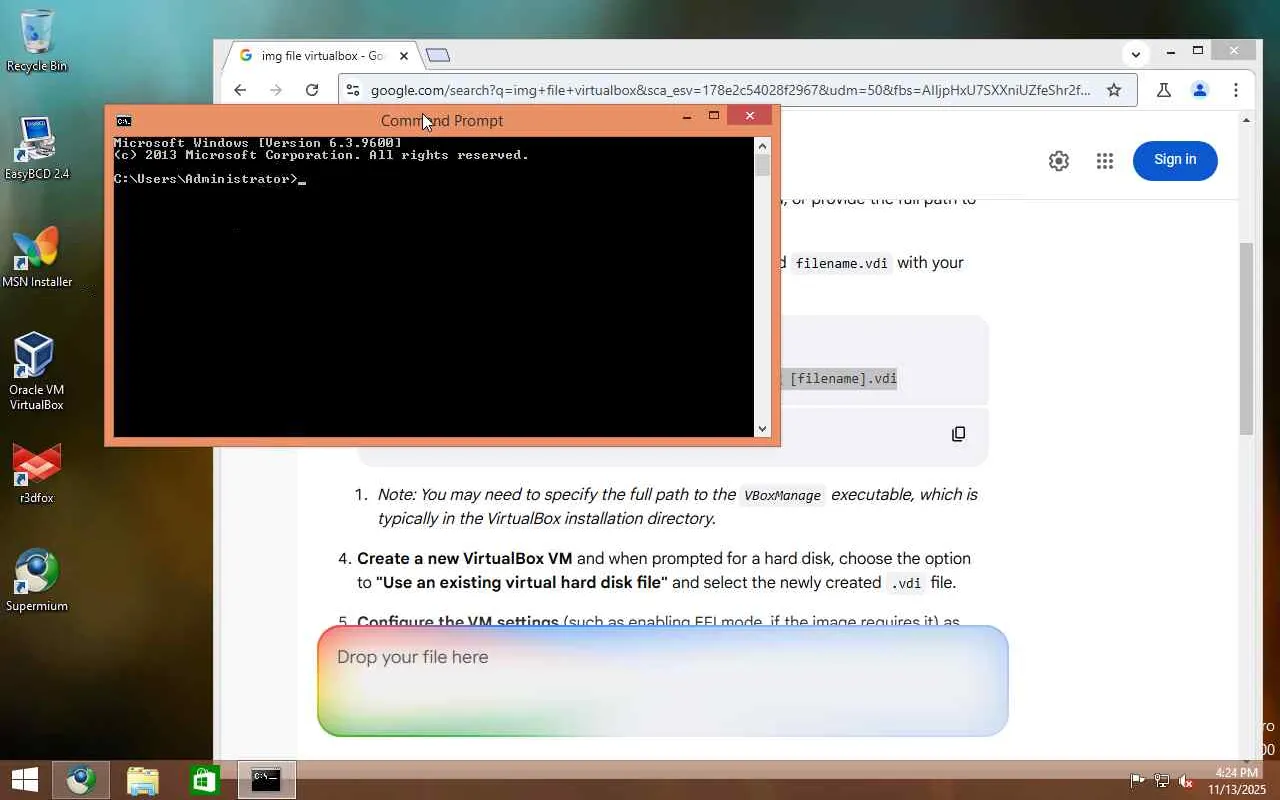Click the '.vdi' code text in step 4
1280x800 pixels.
pos(905,583)
